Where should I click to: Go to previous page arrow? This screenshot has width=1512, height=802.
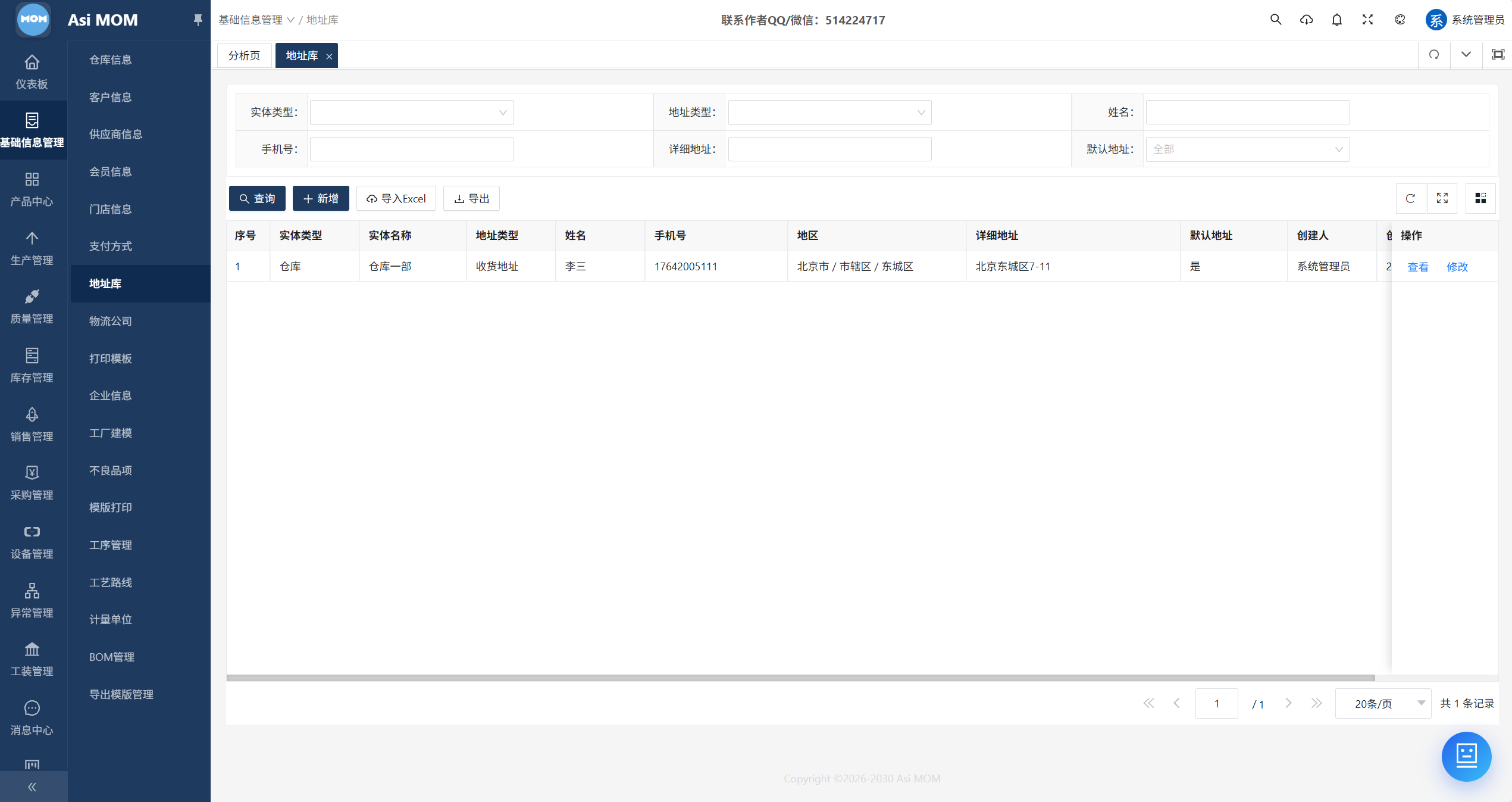tap(1177, 703)
